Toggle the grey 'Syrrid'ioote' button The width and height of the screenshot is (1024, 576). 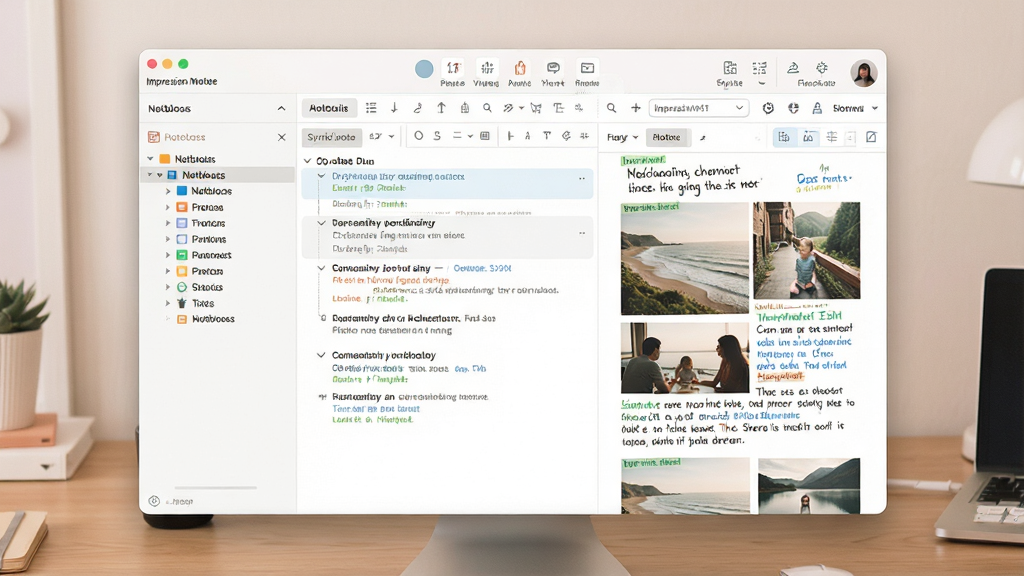click(x=331, y=137)
